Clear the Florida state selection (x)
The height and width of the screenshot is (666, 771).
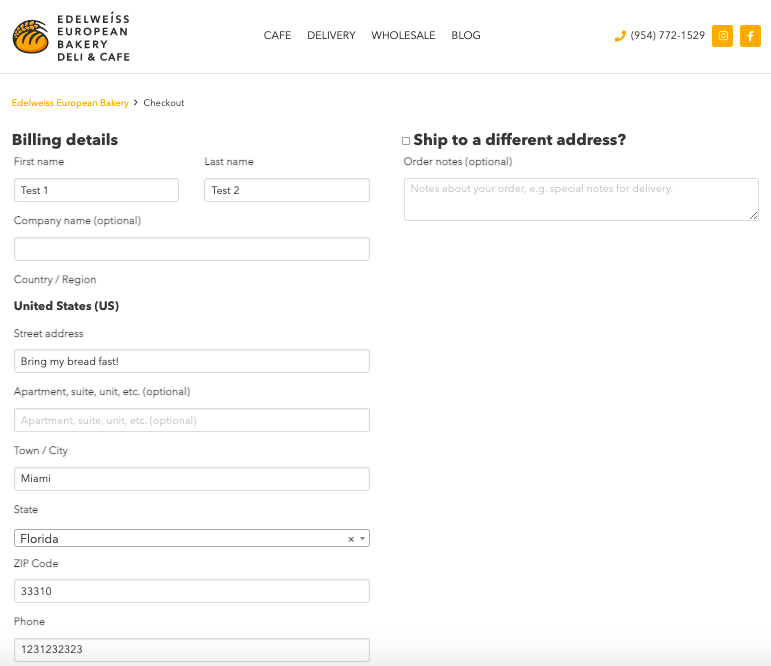[x=351, y=539]
